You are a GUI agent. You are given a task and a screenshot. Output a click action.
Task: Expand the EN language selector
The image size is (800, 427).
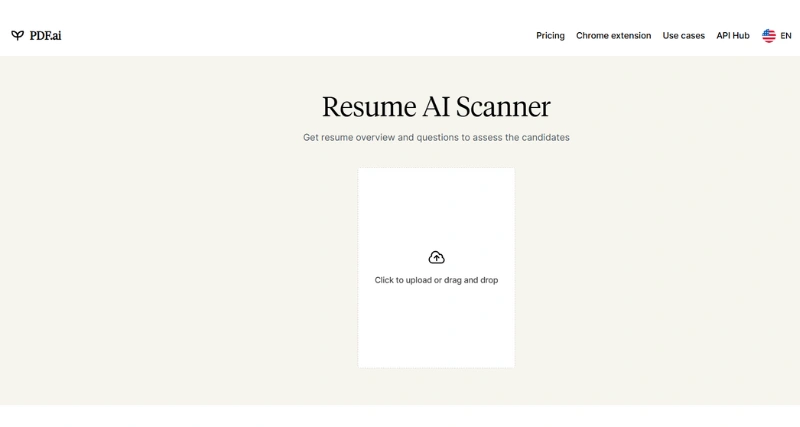[786, 35]
